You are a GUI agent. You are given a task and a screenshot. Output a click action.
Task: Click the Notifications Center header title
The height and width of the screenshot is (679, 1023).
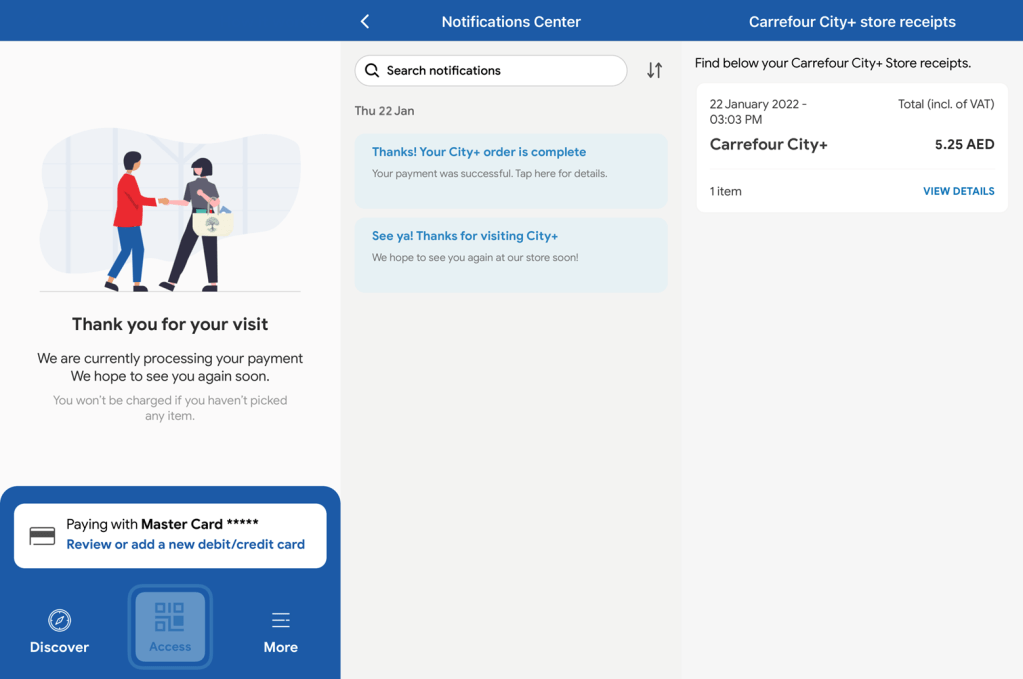pos(511,21)
